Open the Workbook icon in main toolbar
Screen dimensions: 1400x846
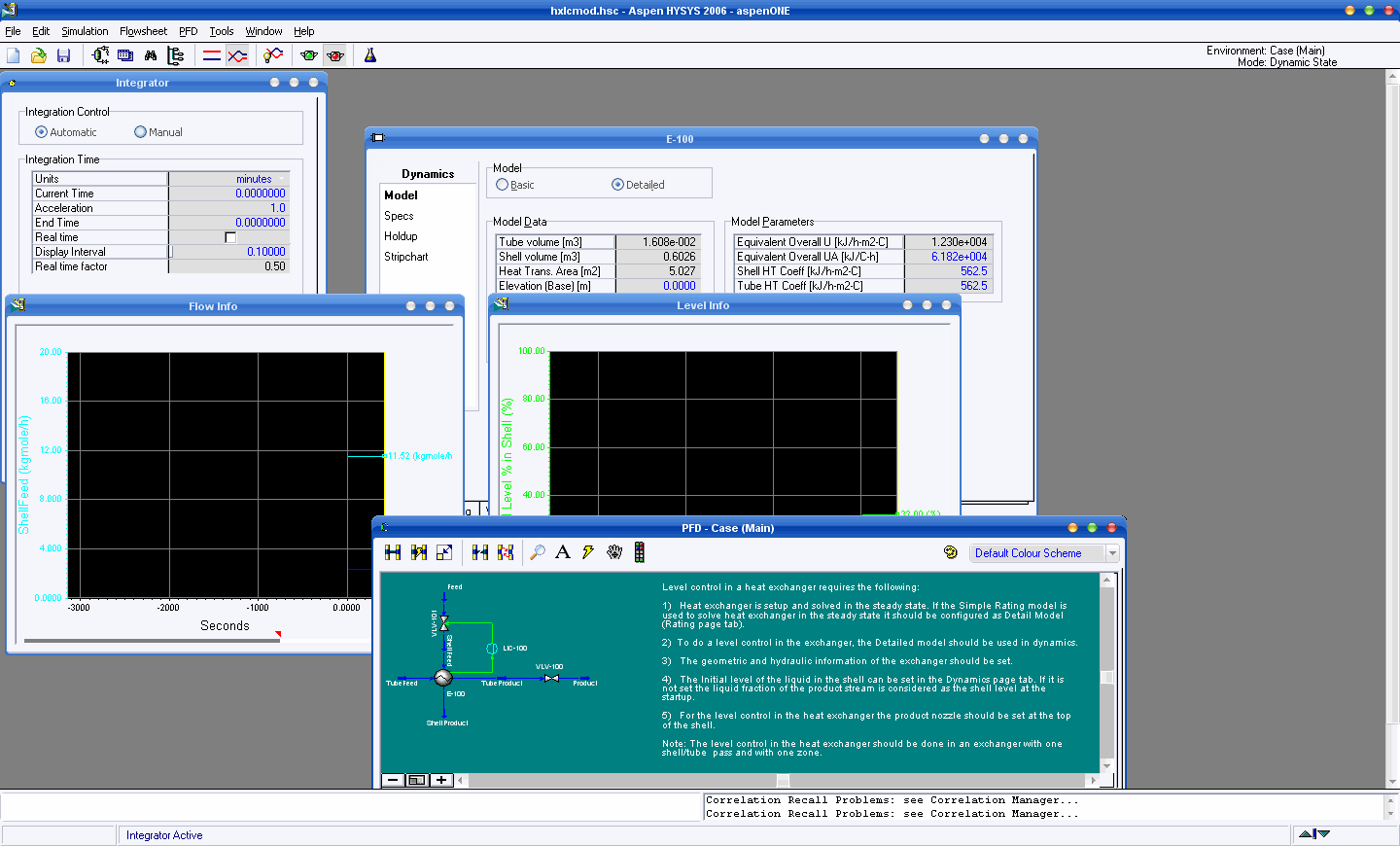(125, 56)
